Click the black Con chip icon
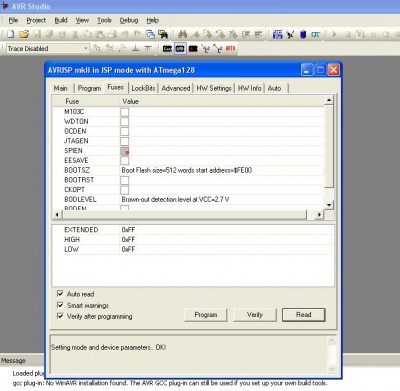The width and height of the screenshot is (400, 391). 167,49
